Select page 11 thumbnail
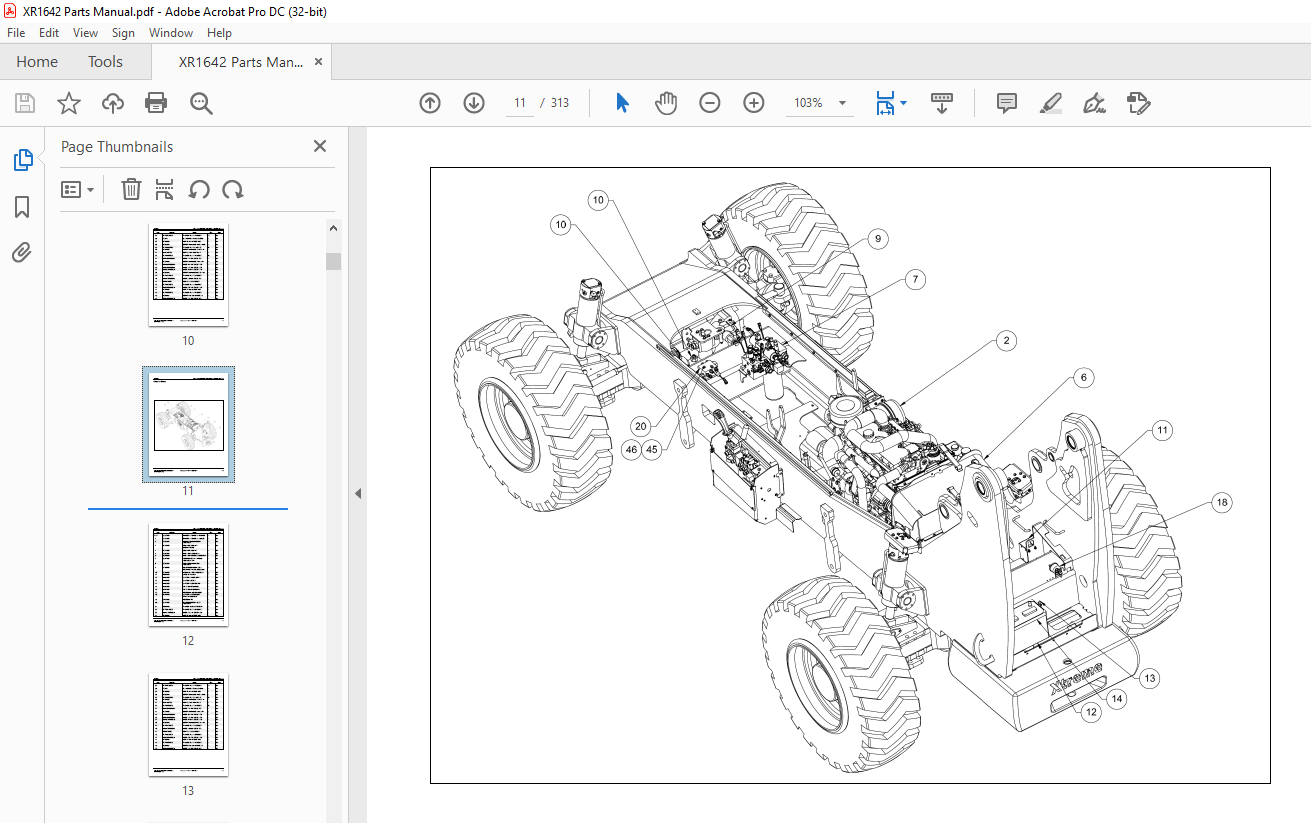Image resolution: width=1311 pixels, height=823 pixels. pyautogui.click(x=189, y=425)
